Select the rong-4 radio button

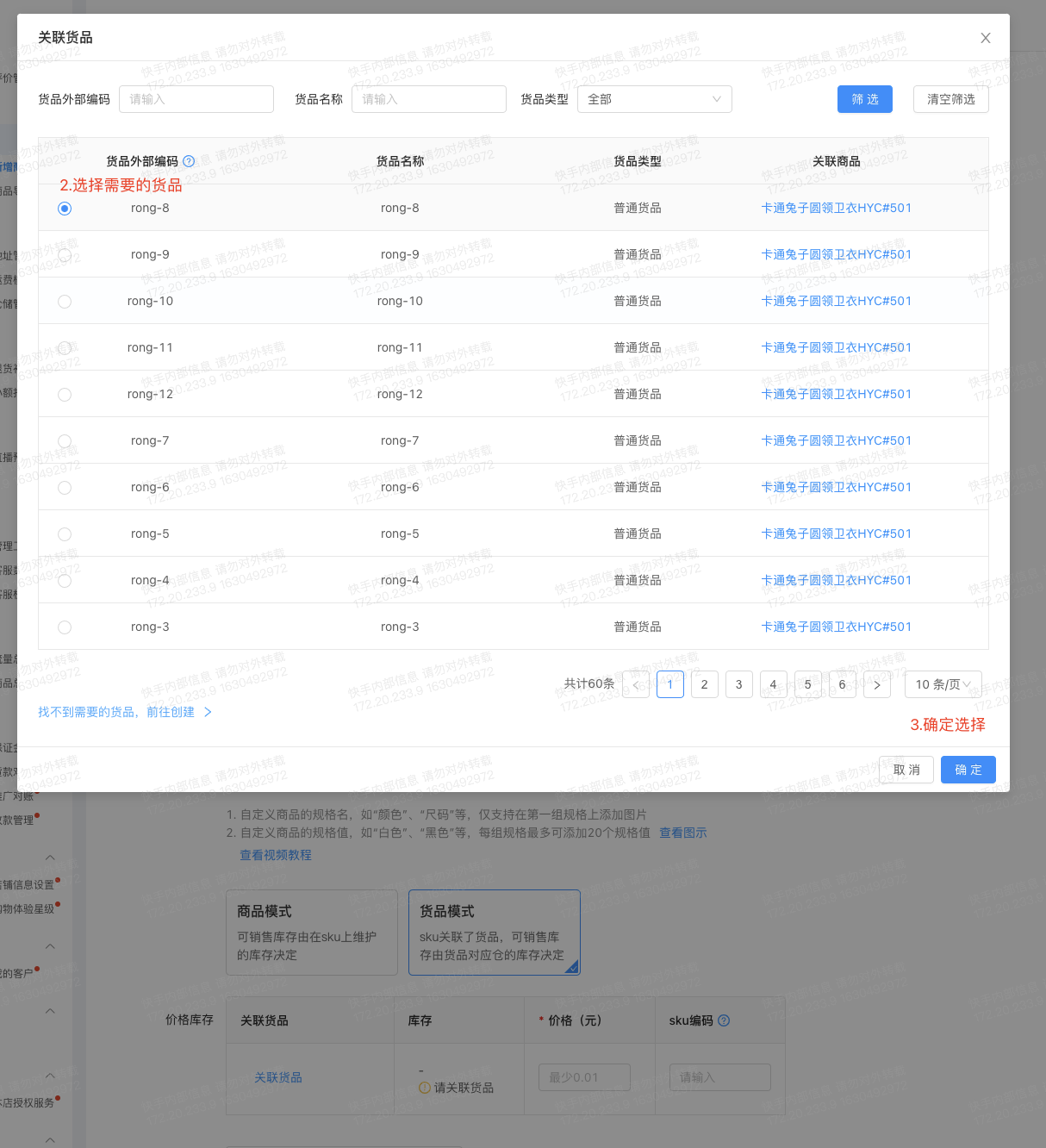[65, 581]
